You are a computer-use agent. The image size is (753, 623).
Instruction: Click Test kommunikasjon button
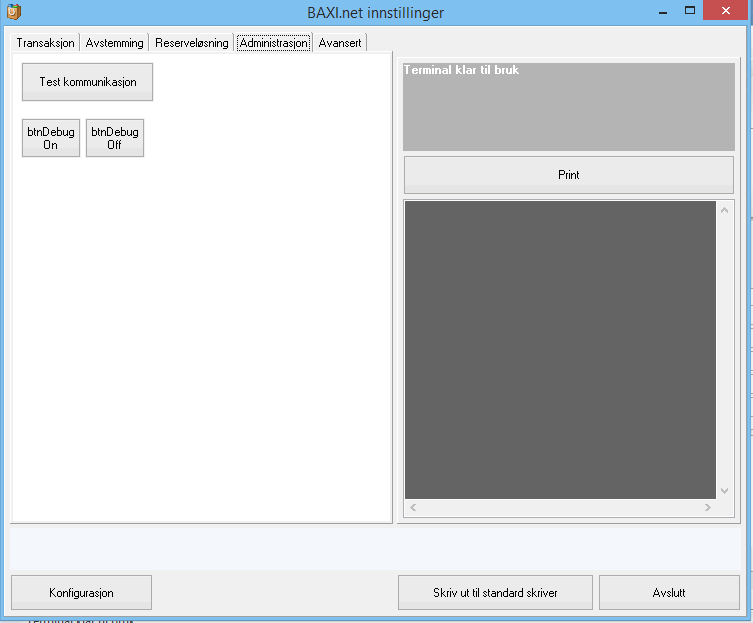click(87, 82)
